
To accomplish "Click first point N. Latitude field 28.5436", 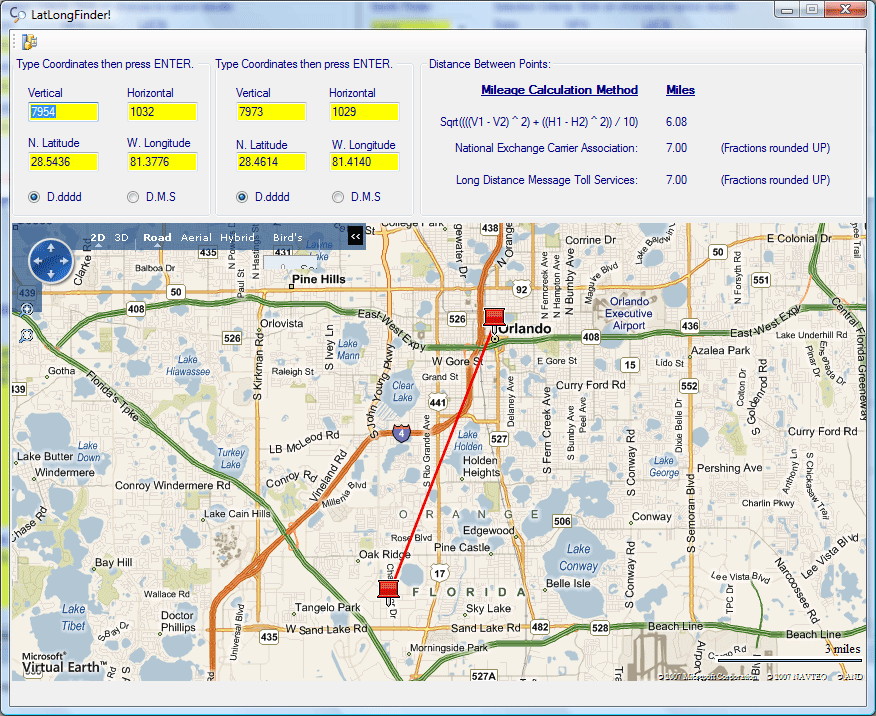I will 63,162.
